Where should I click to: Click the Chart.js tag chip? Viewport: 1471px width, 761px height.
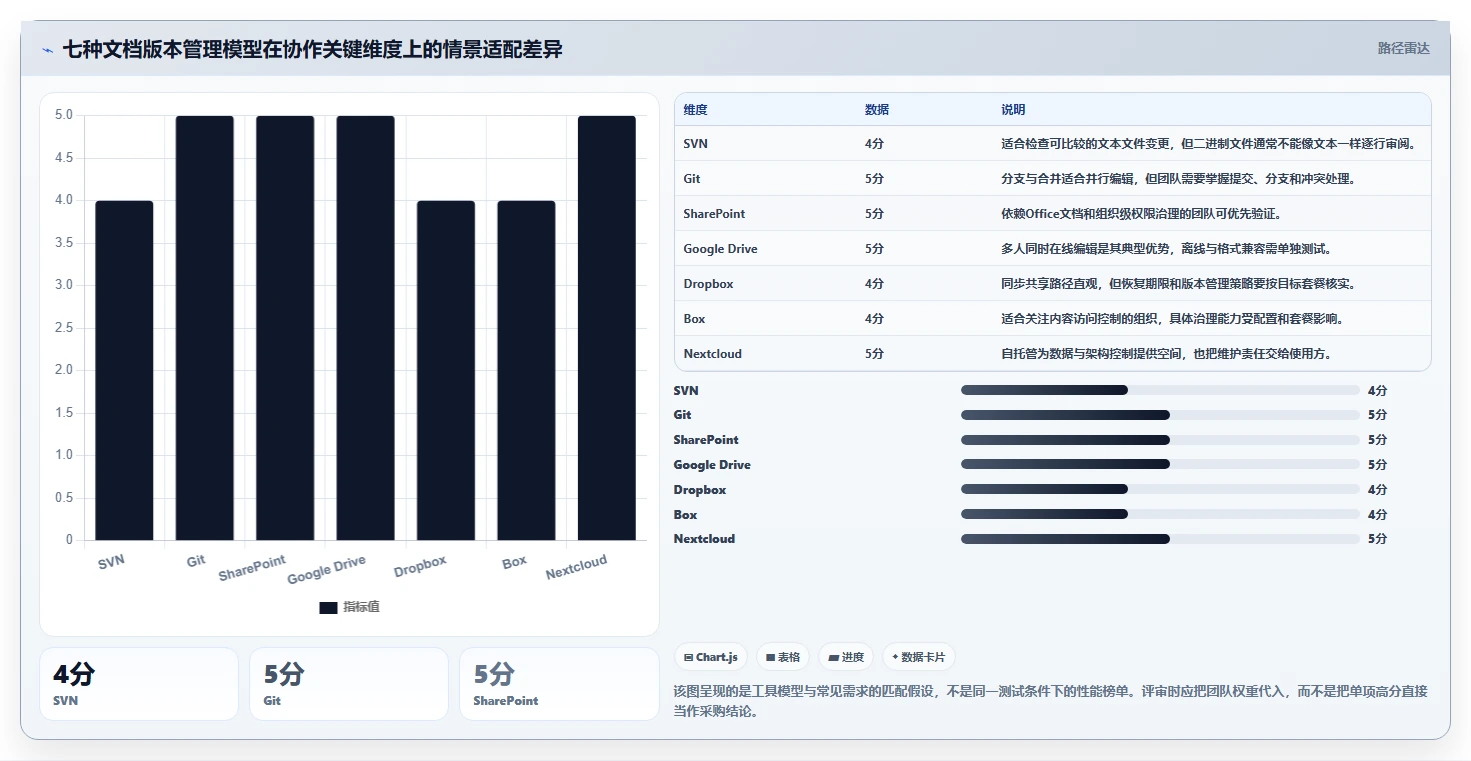tap(711, 657)
